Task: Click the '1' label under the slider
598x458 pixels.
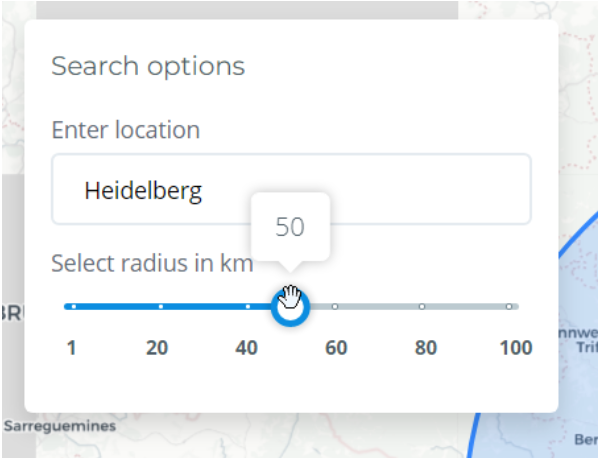Action: [x=71, y=348]
